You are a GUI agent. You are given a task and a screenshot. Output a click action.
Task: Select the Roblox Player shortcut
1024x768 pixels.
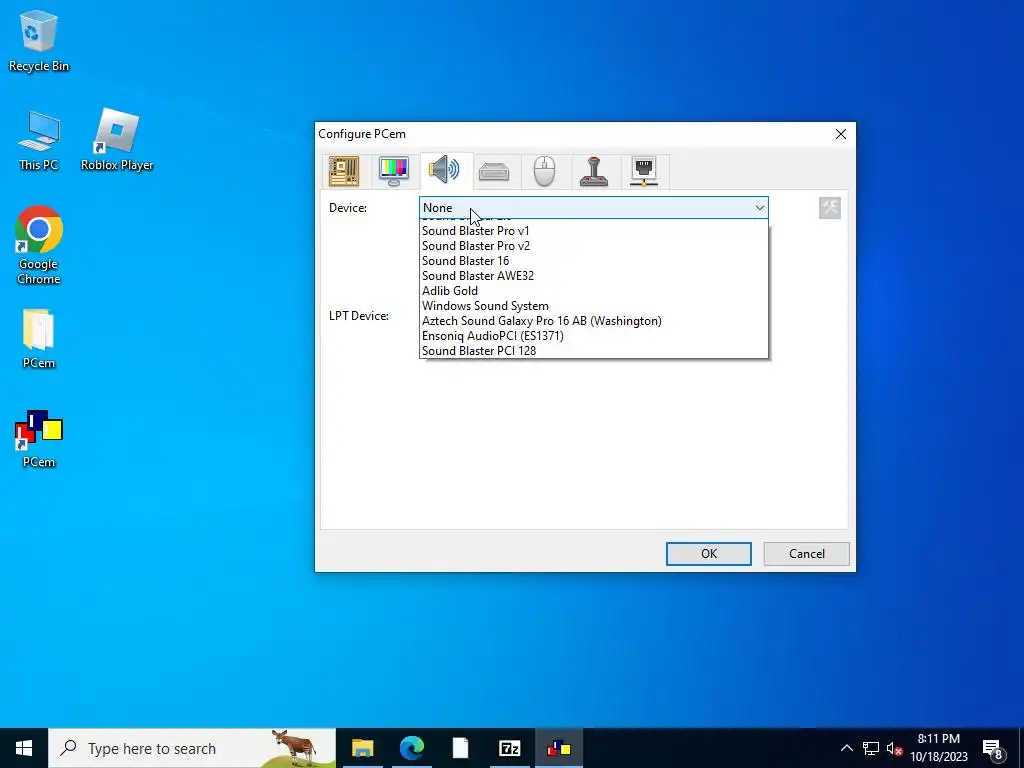coord(117,140)
